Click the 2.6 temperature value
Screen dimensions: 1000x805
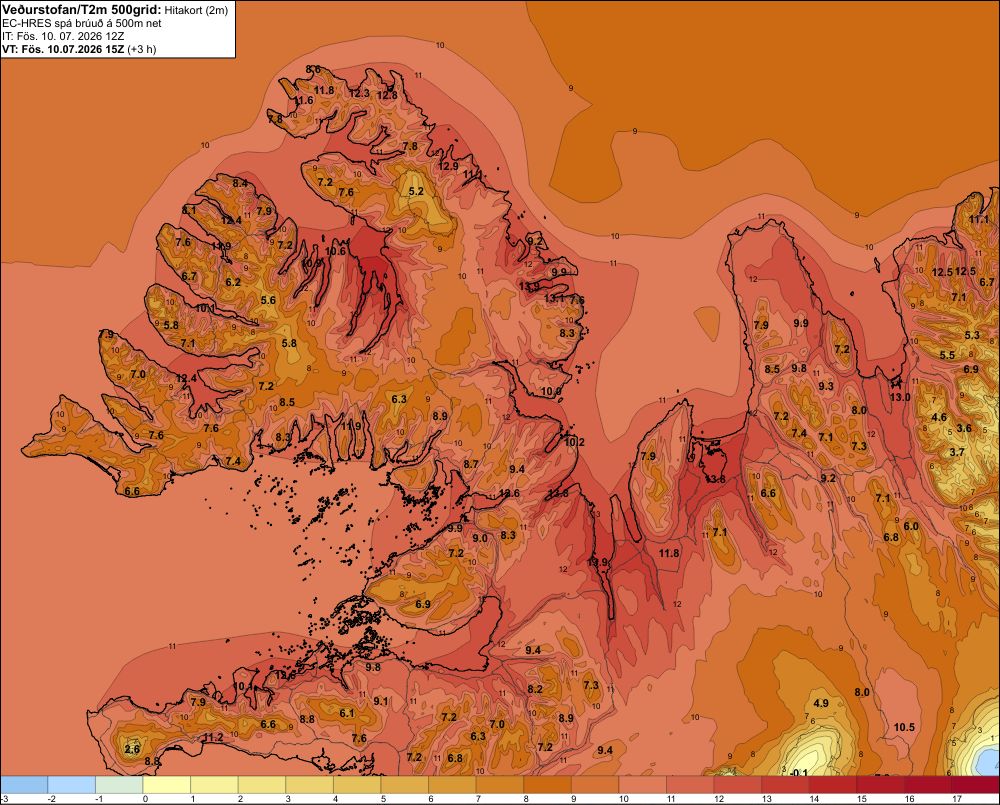coord(132,749)
